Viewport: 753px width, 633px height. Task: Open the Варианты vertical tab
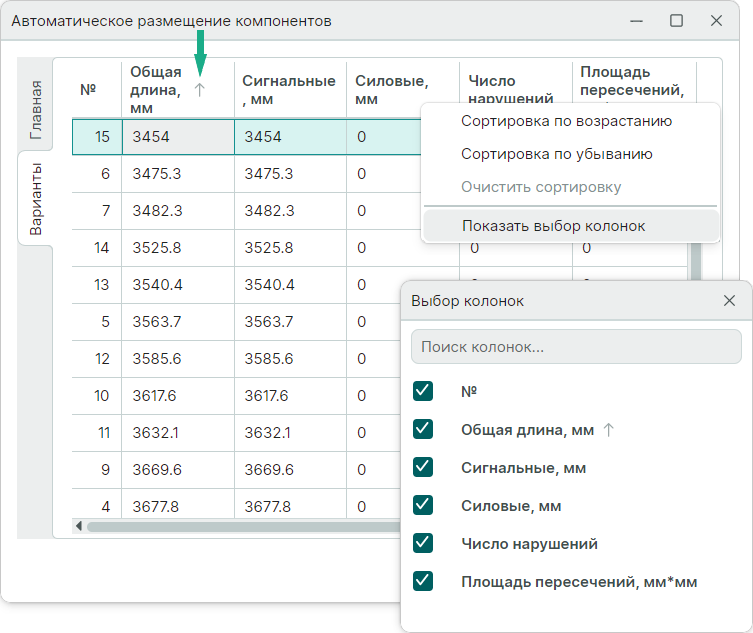35,198
